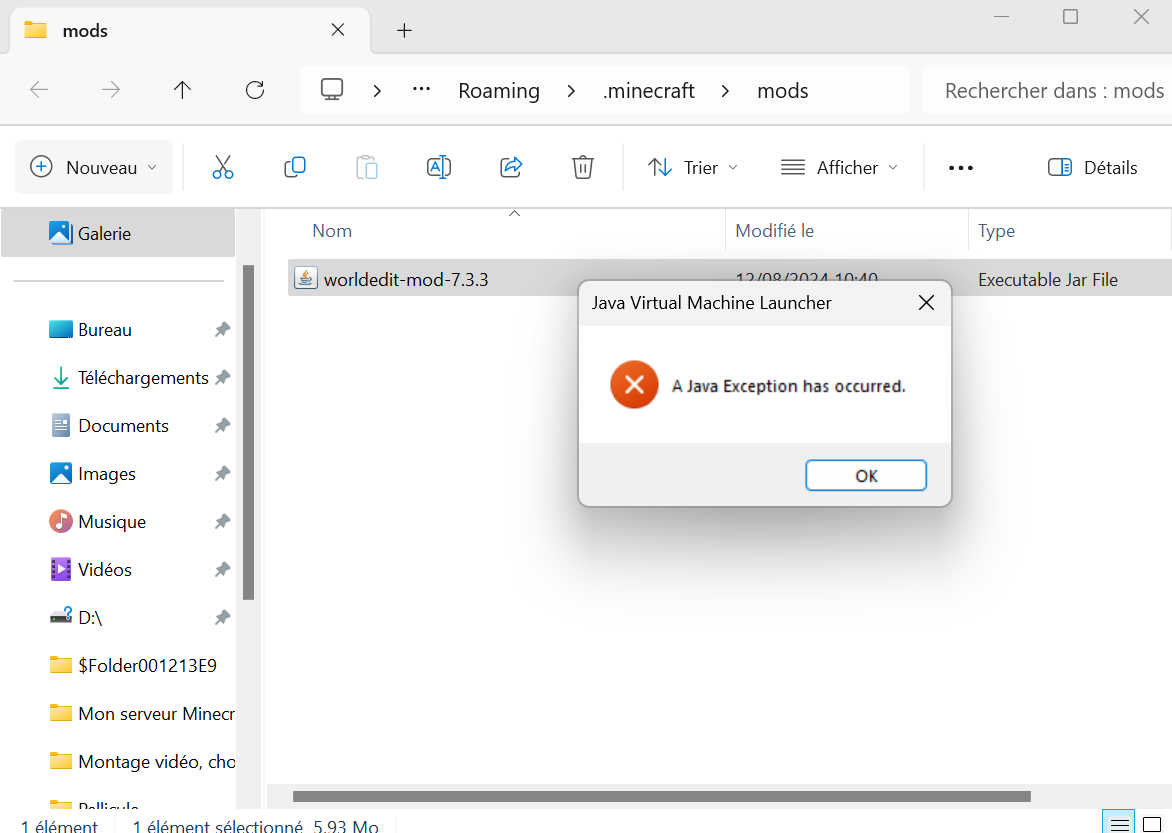Unpin Musique using its pin icon
This screenshot has width=1172, height=833.
pos(222,521)
